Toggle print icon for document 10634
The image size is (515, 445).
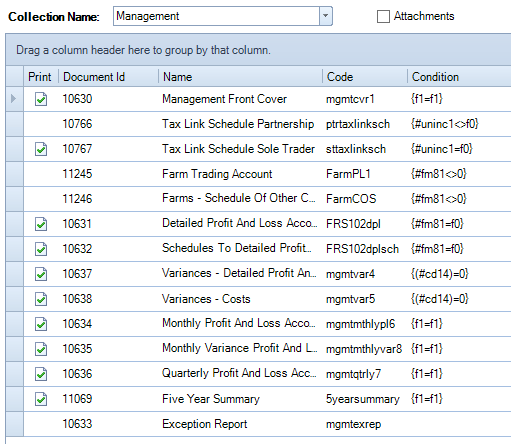tap(41, 324)
